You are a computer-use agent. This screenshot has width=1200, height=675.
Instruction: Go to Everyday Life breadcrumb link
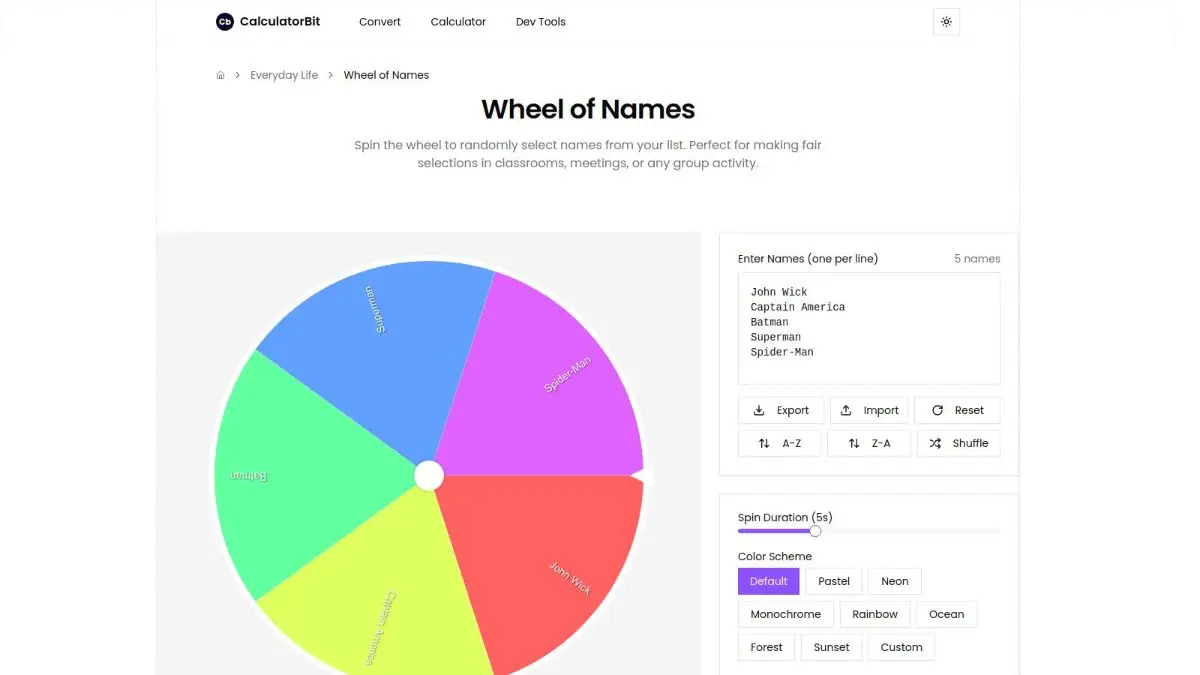(284, 75)
